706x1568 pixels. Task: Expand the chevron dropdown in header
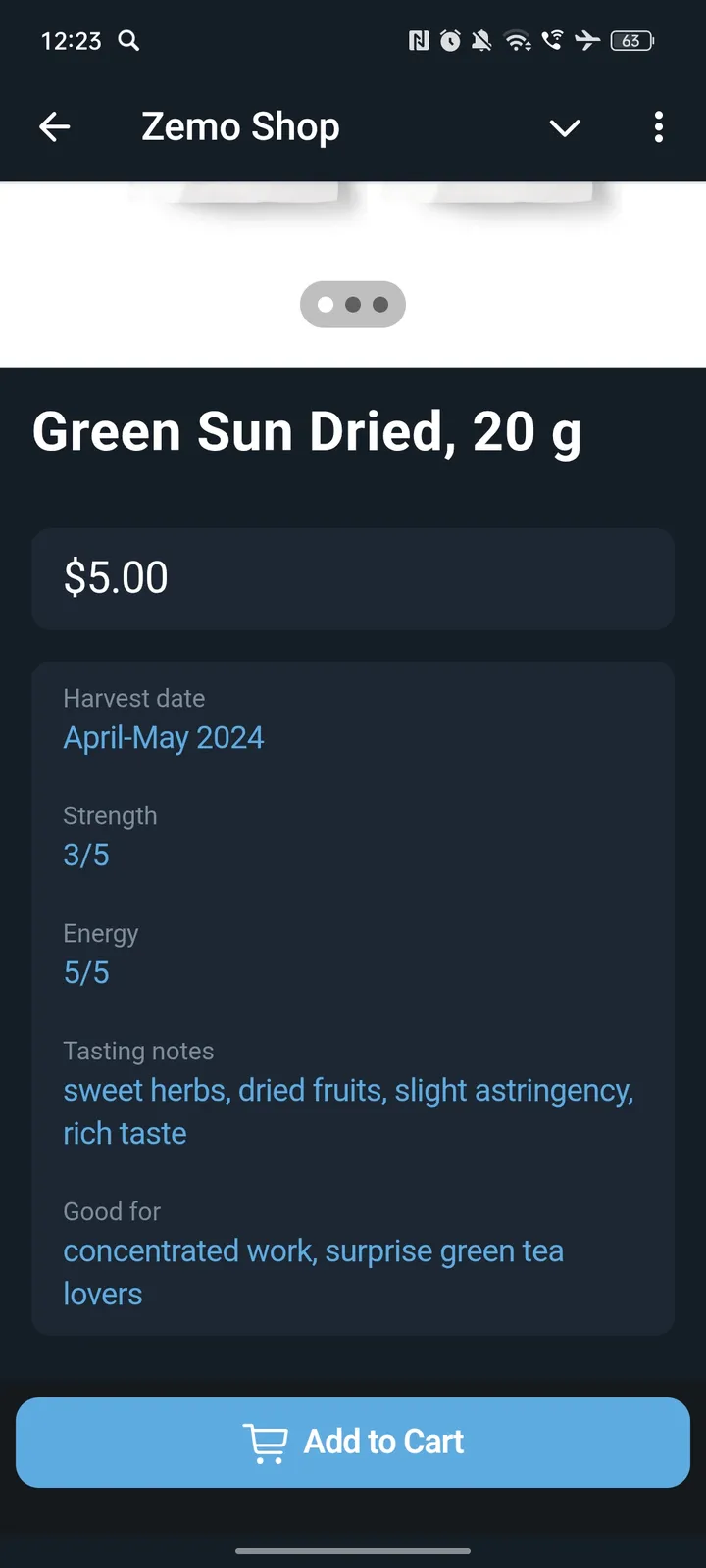(565, 127)
